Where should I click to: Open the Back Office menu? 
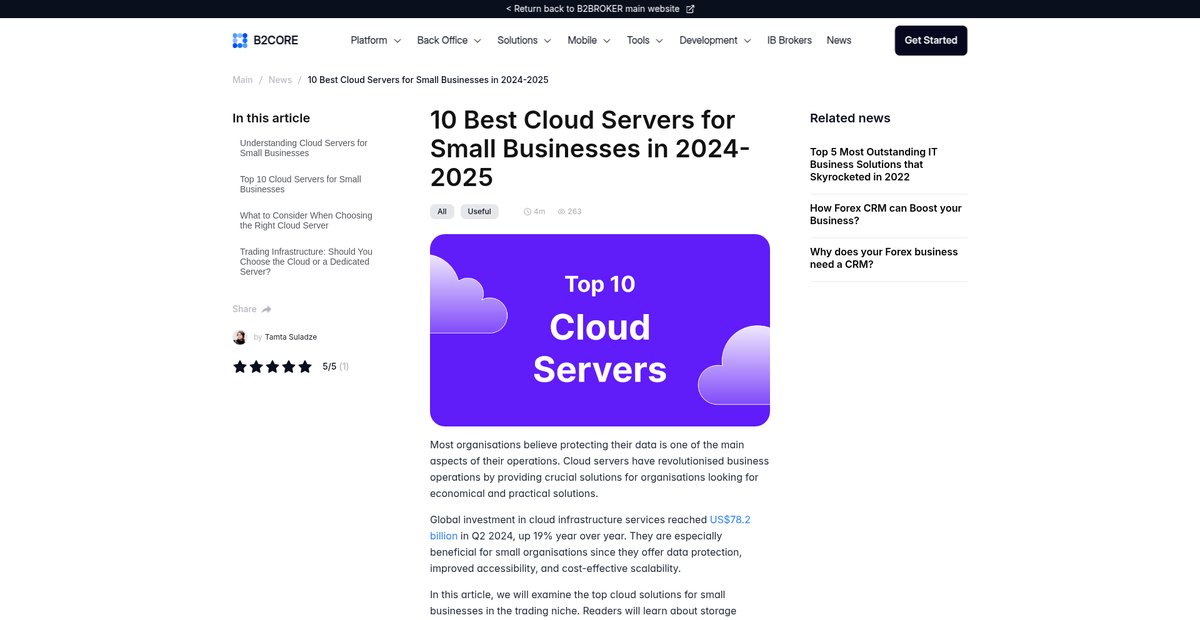pos(442,40)
